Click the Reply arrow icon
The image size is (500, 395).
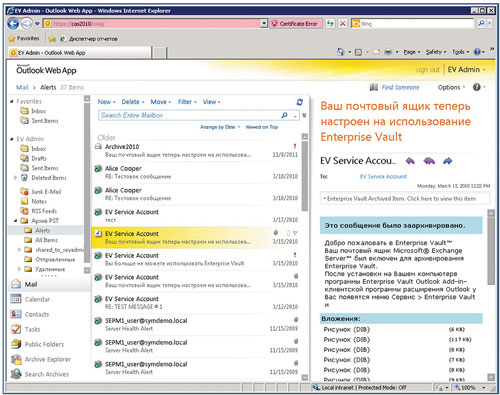(410, 161)
